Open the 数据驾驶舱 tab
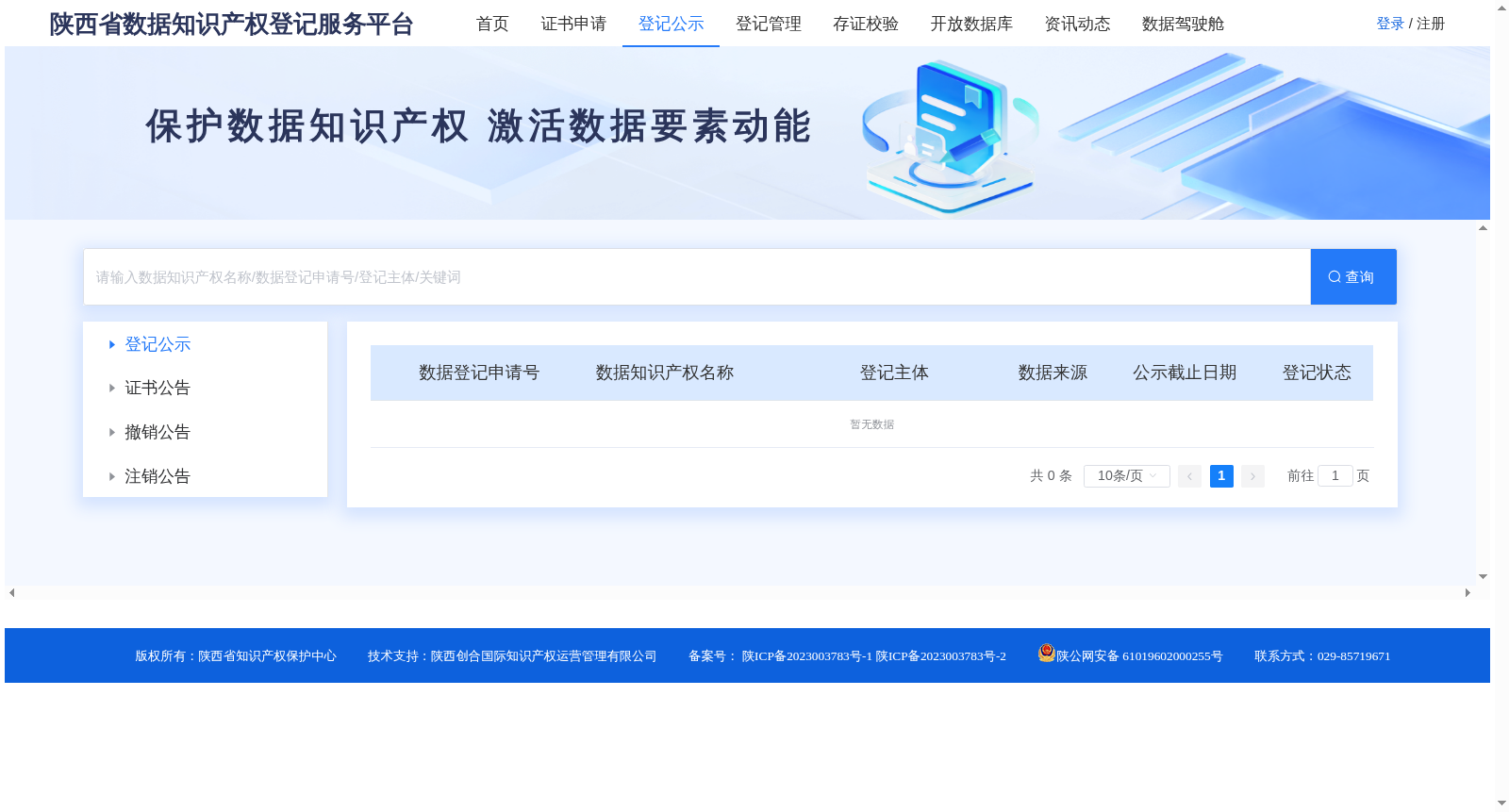The width and height of the screenshot is (1509, 812). click(1183, 24)
